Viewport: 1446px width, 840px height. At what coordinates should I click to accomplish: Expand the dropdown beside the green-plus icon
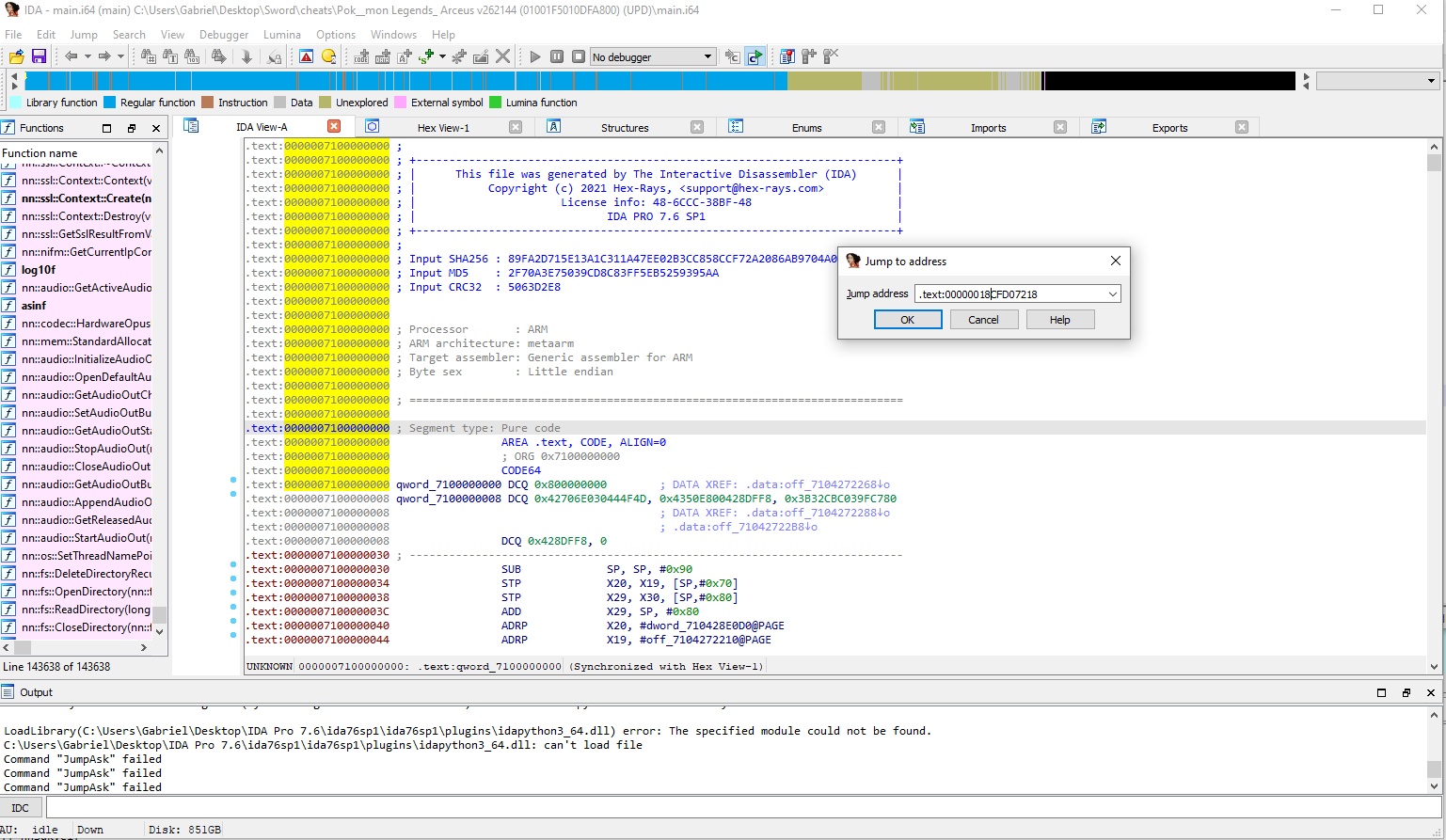point(441,56)
